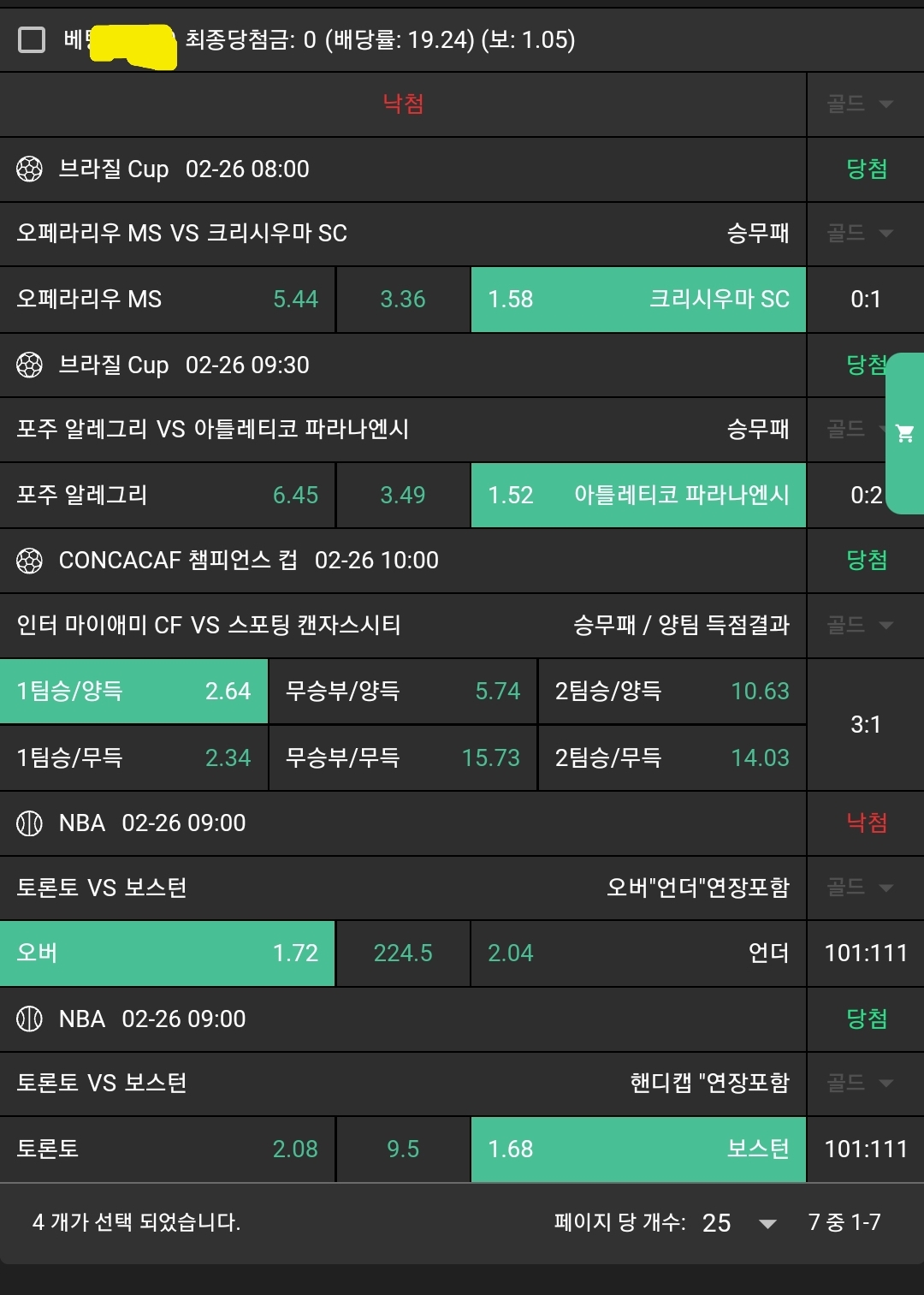Click the basketball icon for the last NBA row
This screenshot has width=924, height=1295.
(x=30, y=1019)
